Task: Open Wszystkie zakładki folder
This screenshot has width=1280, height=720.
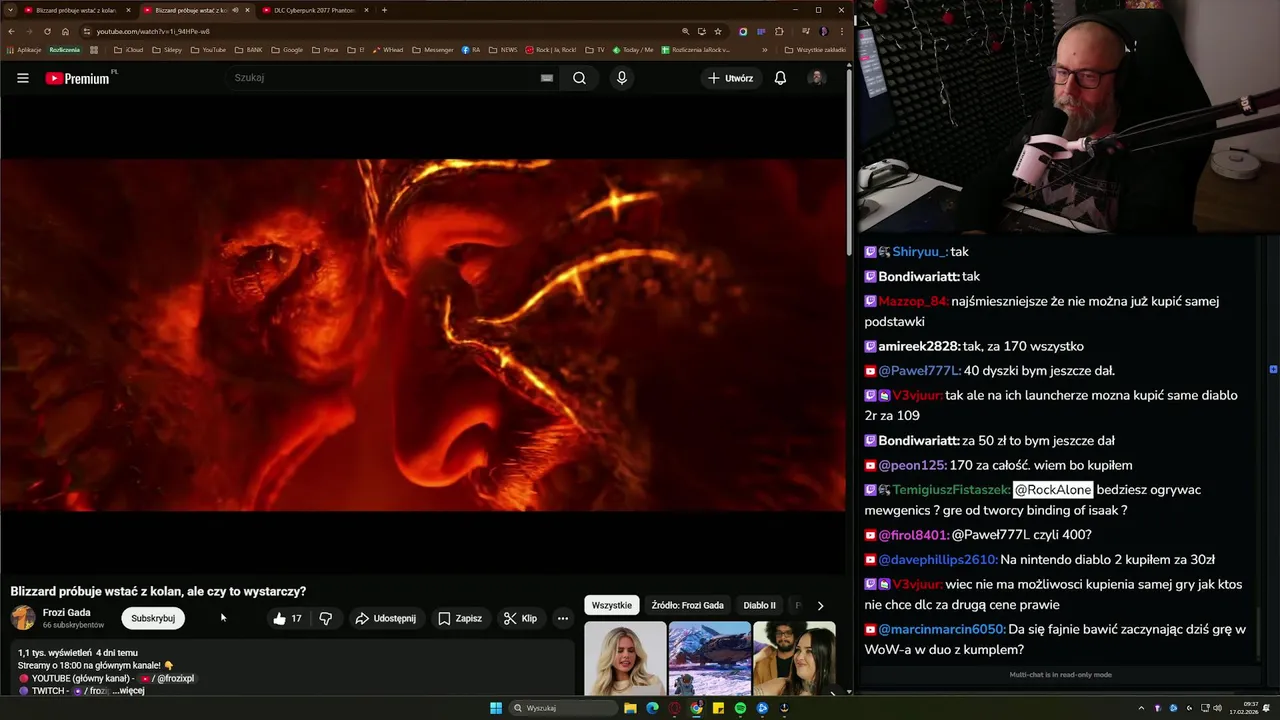Action: click(x=816, y=49)
